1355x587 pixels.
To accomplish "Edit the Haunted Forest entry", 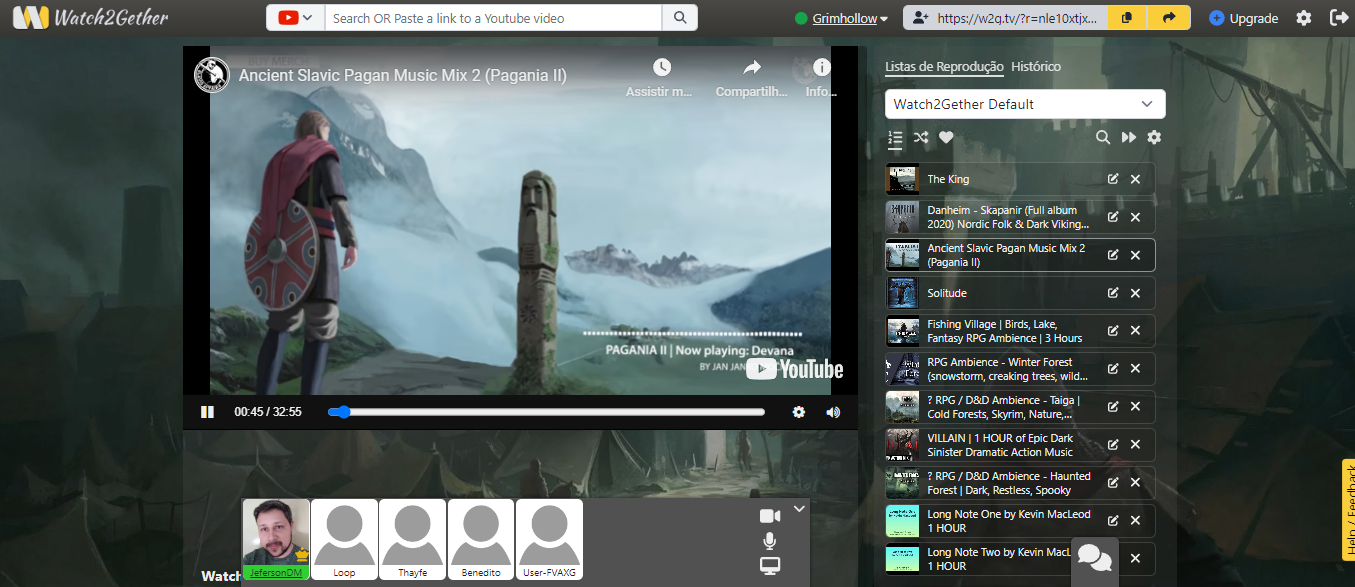I will pyautogui.click(x=1113, y=483).
